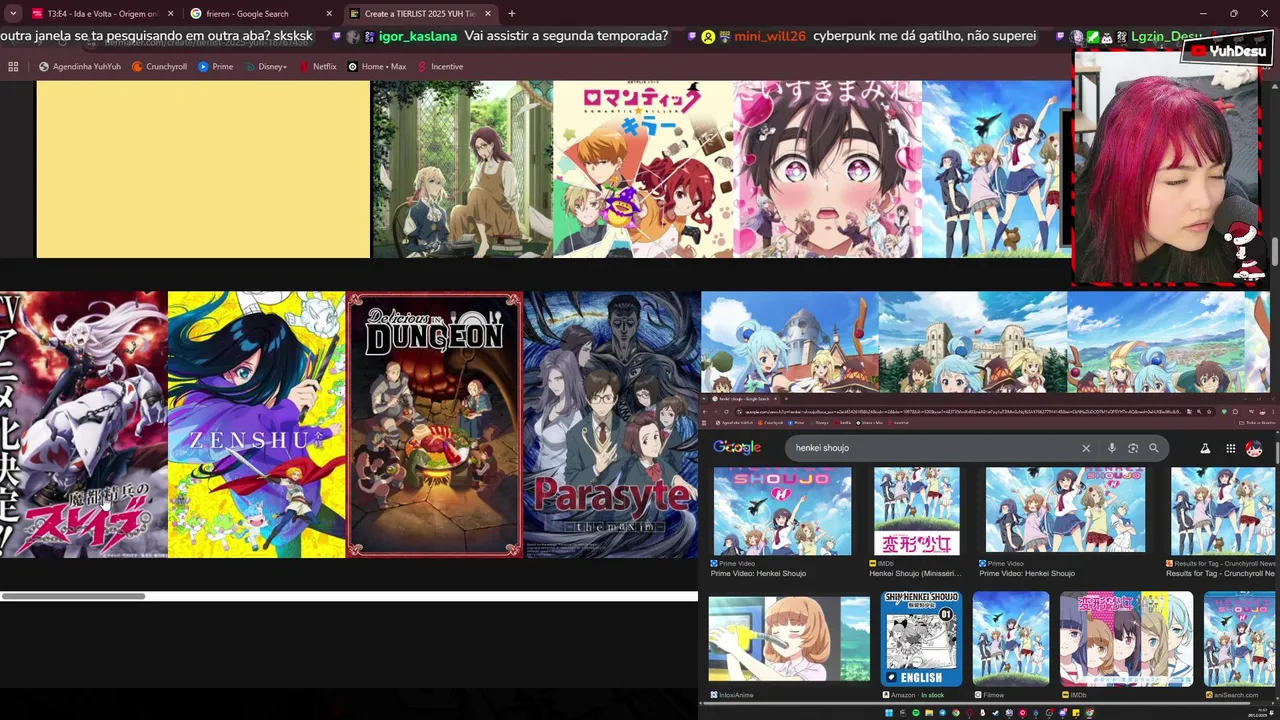Image resolution: width=1280 pixels, height=720 pixels.
Task: Click the Google logo in search window
Action: click(x=737, y=447)
